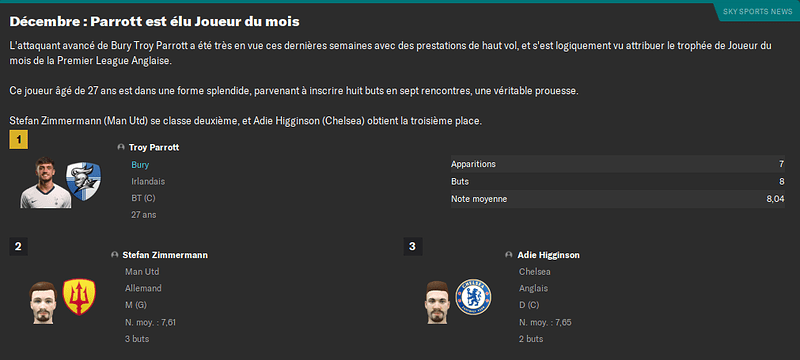Click the Apparitions stat row

click(618, 164)
